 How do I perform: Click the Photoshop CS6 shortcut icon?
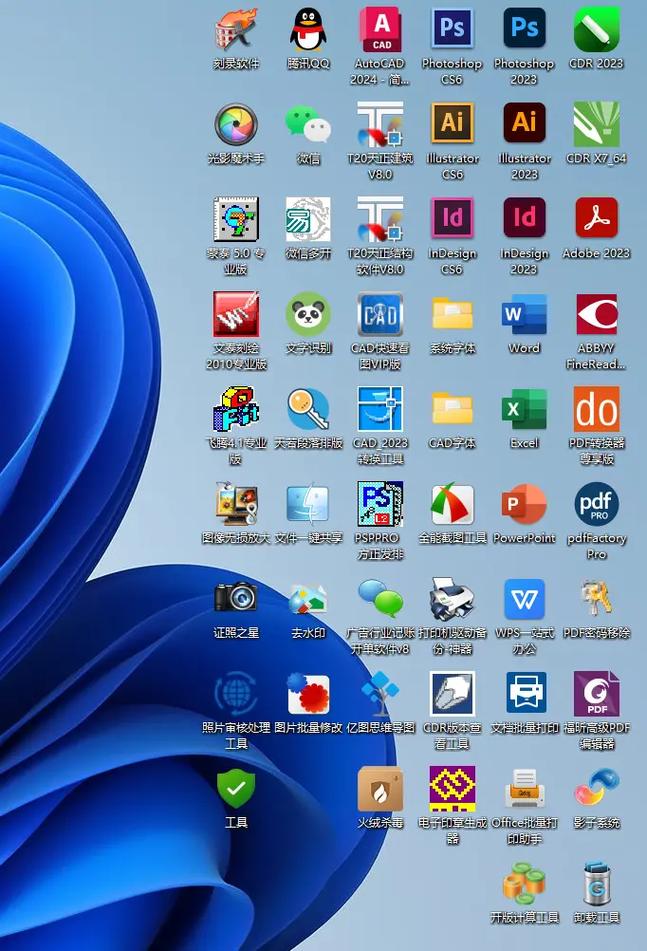pyautogui.click(x=452, y=30)
